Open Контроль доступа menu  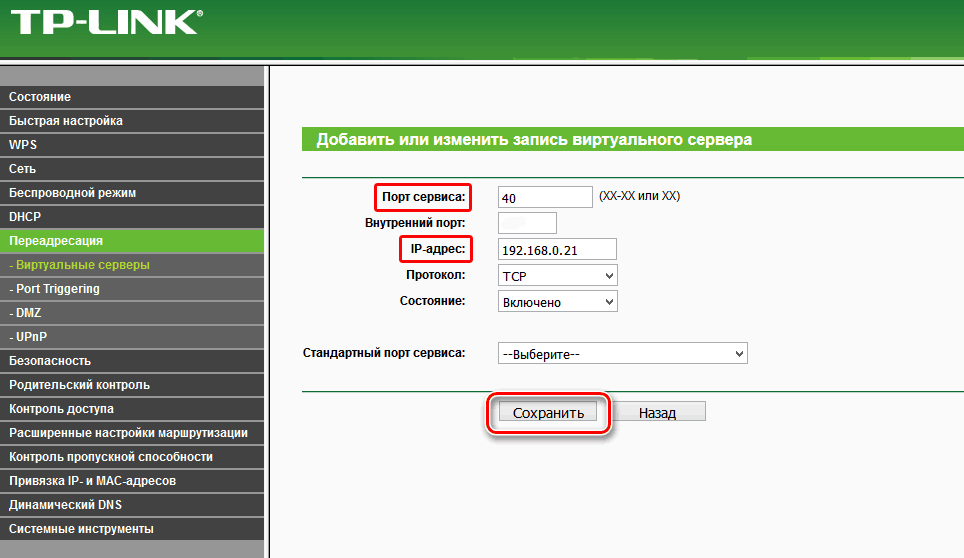132,409
